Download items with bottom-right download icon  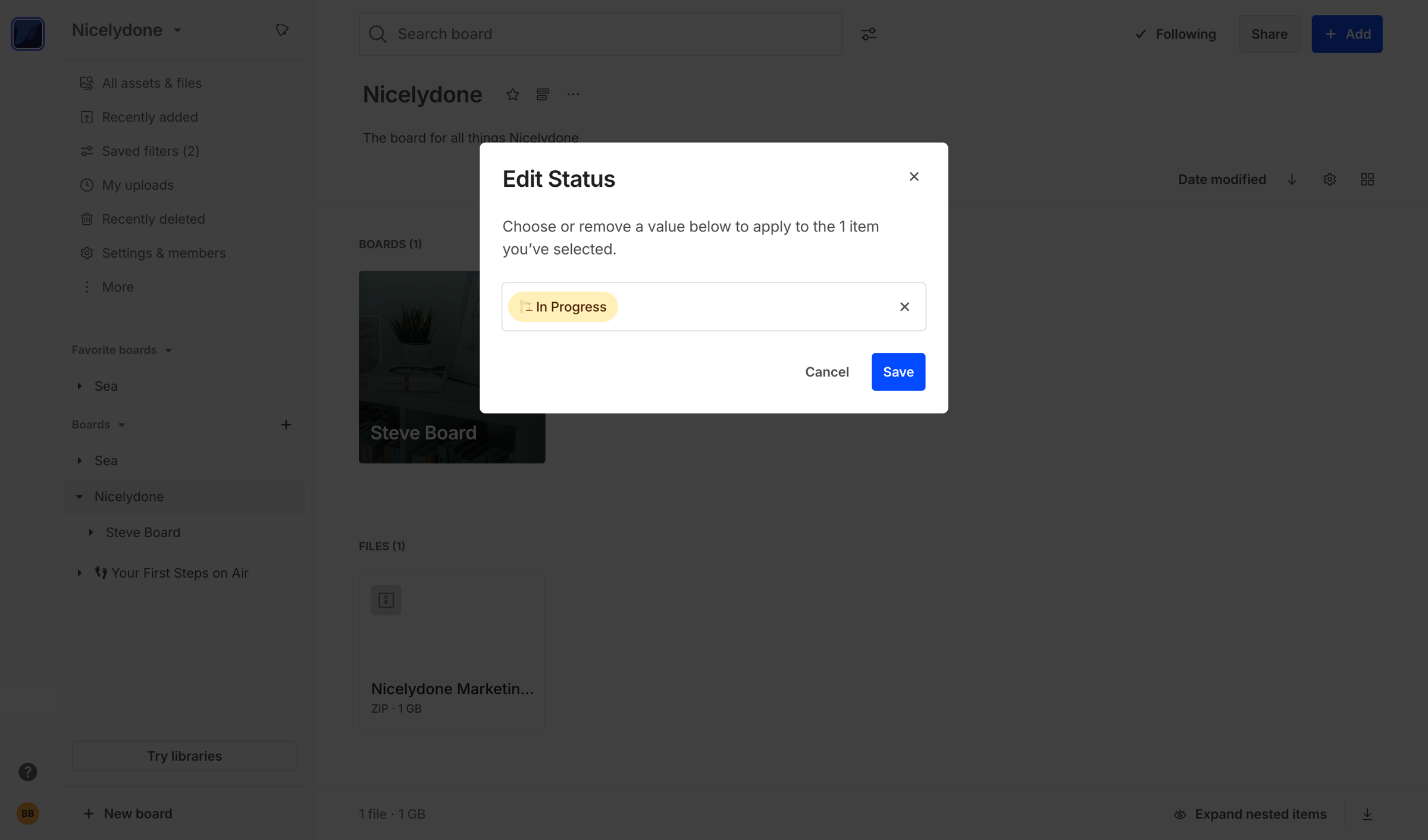point(1367,814)
